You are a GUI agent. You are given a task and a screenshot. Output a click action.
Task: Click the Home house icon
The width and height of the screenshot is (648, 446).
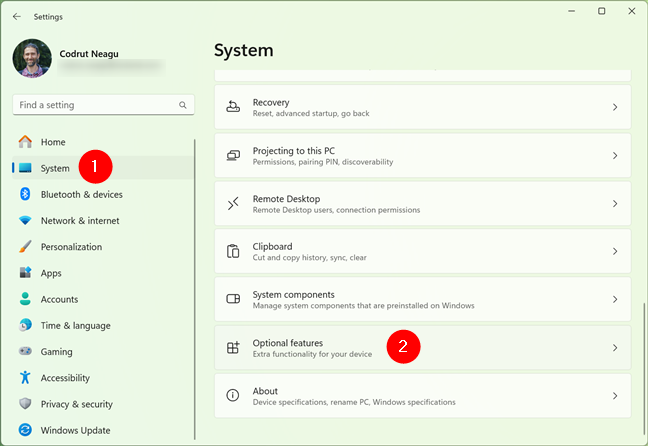coord(25,142)
